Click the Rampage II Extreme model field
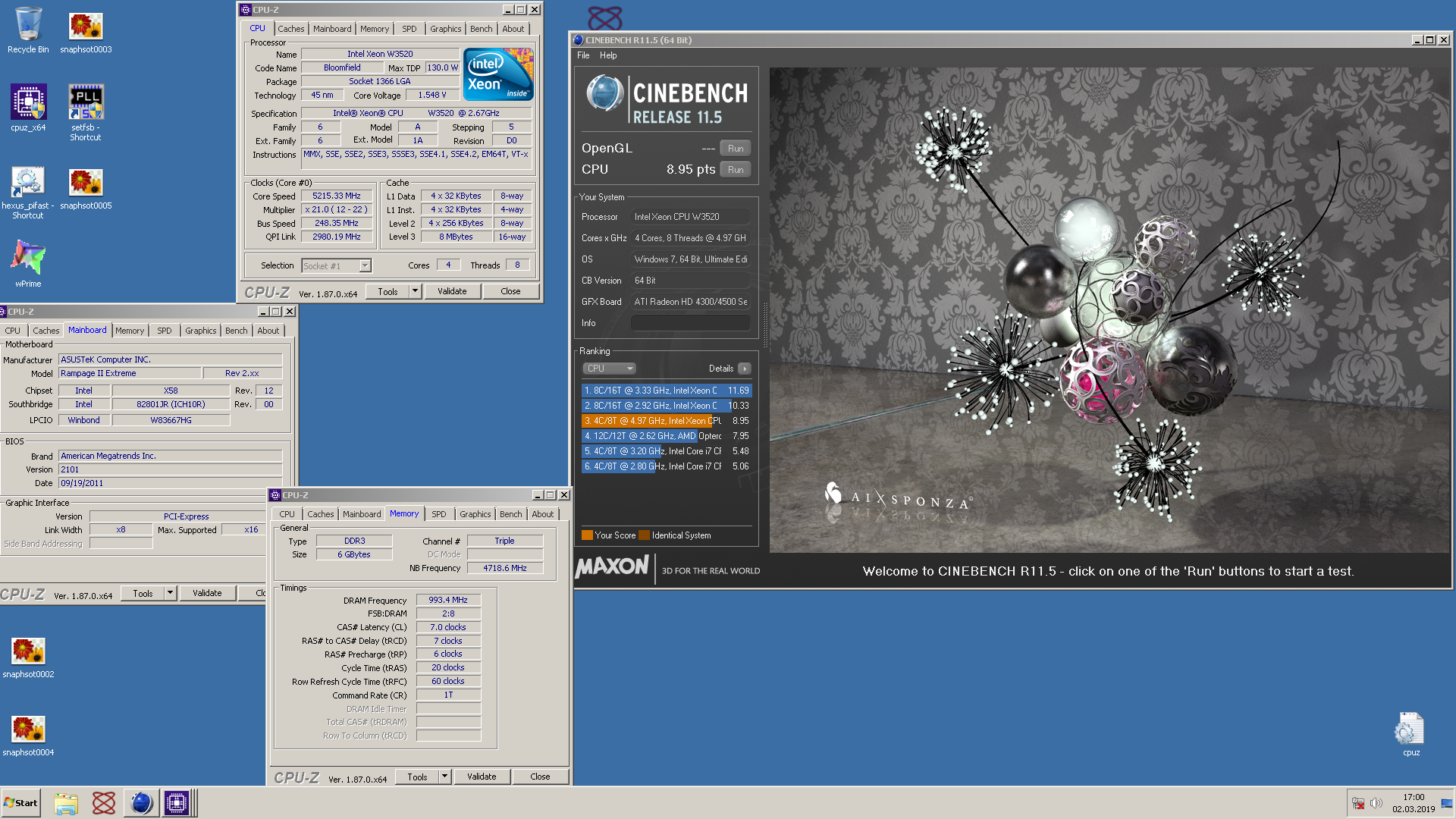This screenshot has width=1456, height=819. [130, 373]
